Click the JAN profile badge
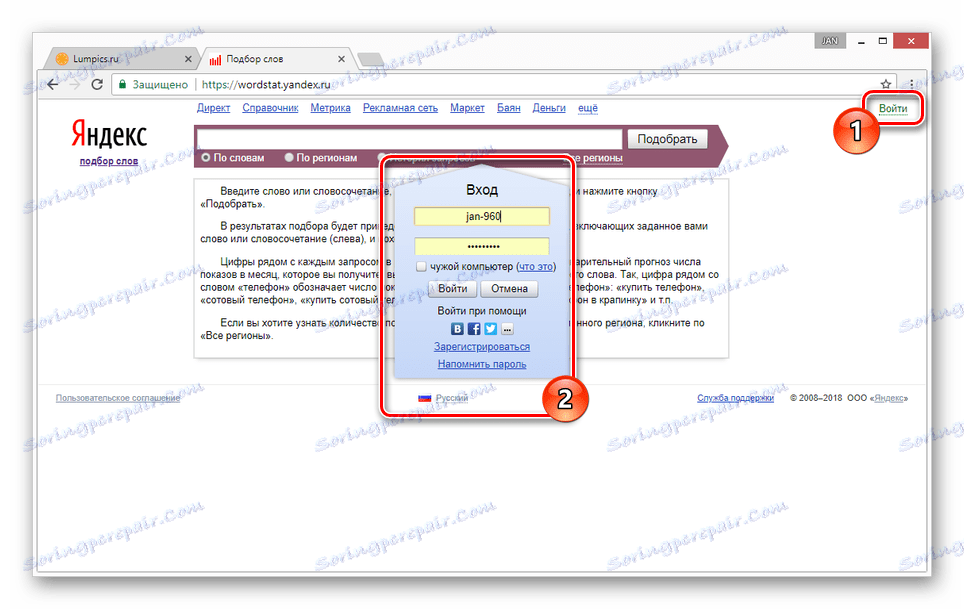 pos(830,41)
